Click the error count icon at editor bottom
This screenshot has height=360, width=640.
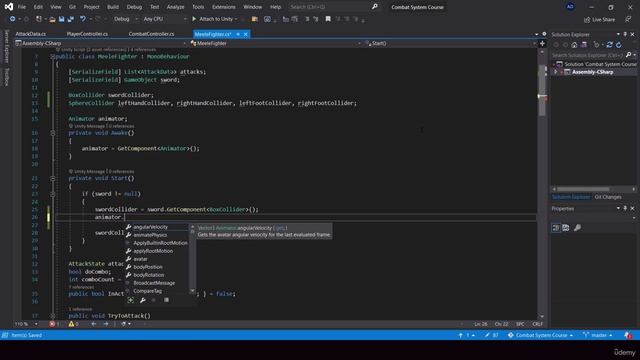52,324
